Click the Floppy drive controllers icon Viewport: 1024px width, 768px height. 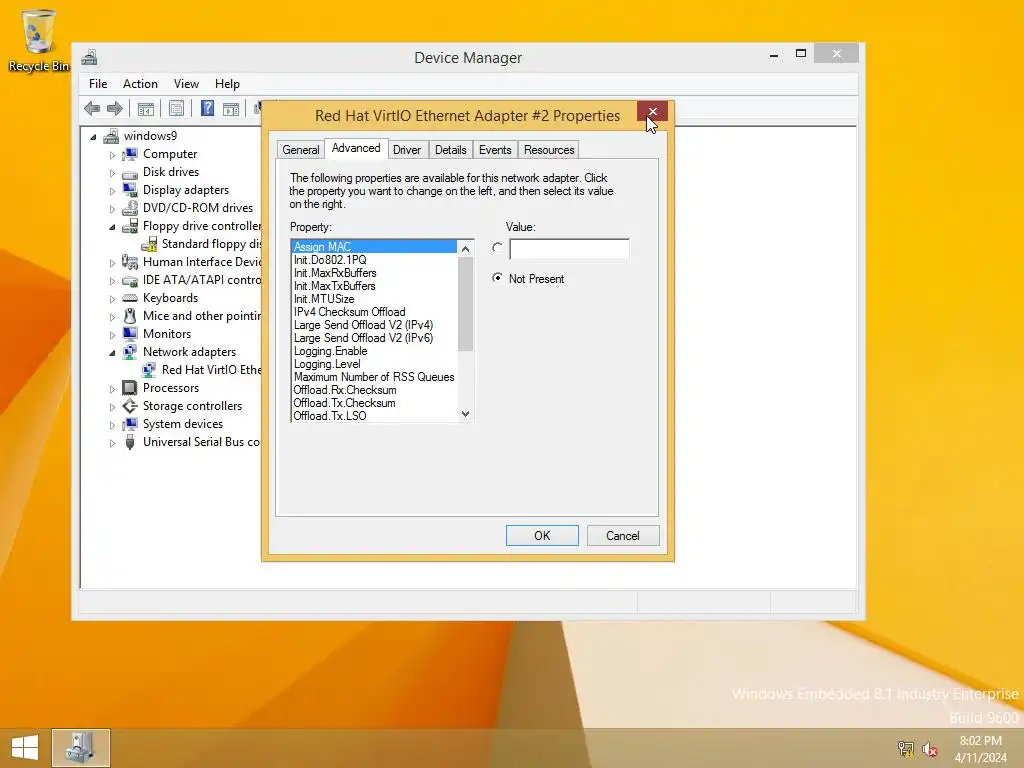pos(130,226)
